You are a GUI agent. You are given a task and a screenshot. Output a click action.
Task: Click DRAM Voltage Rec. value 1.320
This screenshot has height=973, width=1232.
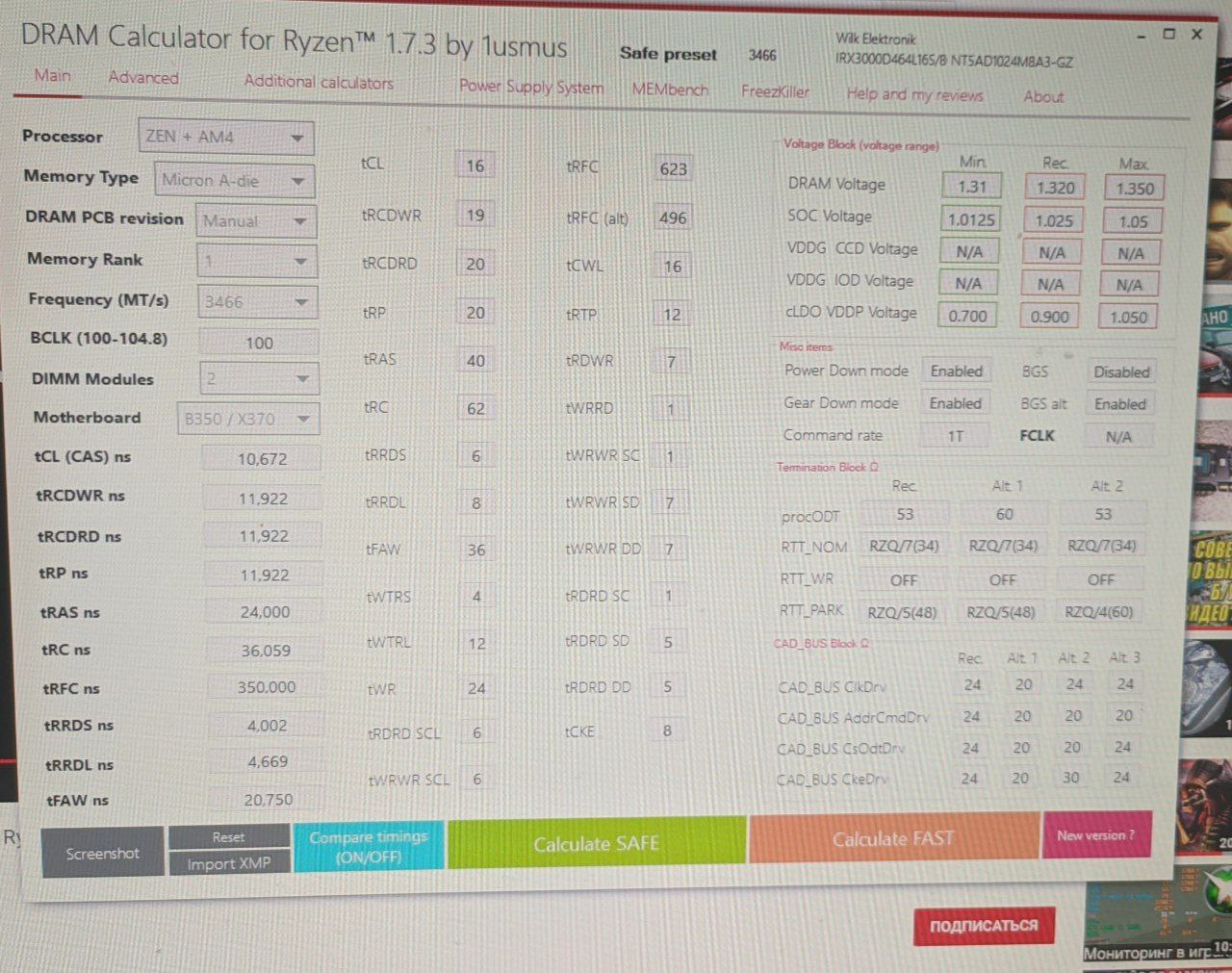coord(1056,188)
